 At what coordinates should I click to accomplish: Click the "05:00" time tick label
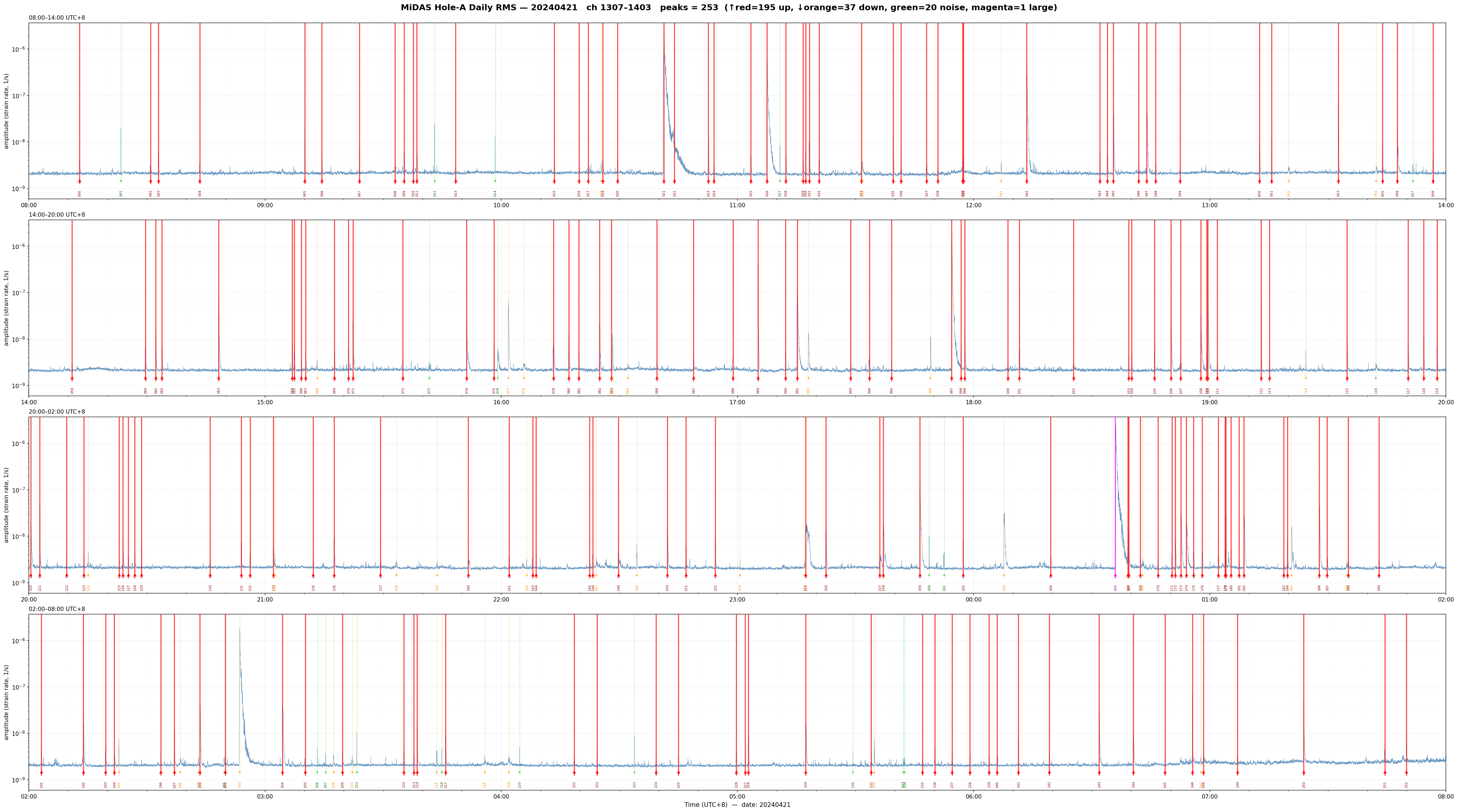click(737, 797)
